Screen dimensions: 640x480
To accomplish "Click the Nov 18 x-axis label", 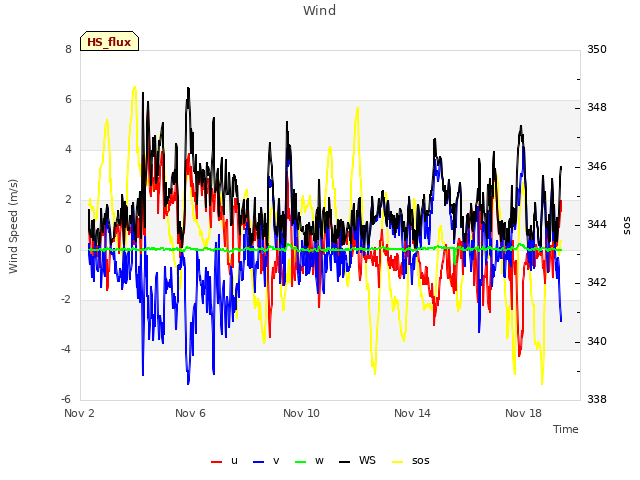I will (523, 413).
